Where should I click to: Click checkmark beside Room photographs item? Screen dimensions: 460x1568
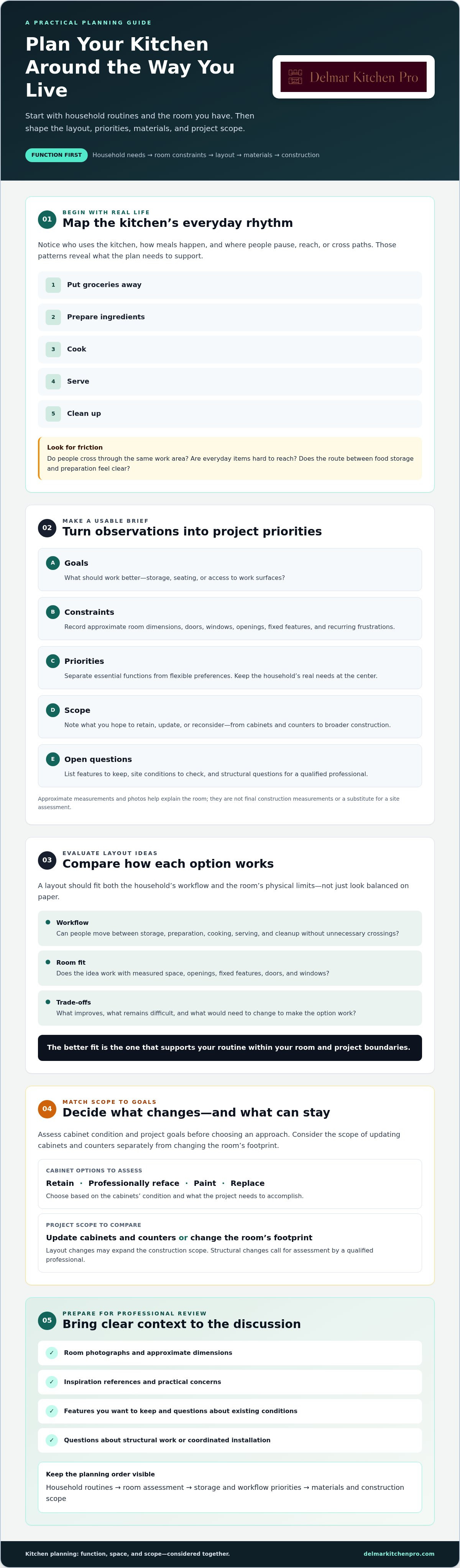[x=52, y=1353]
